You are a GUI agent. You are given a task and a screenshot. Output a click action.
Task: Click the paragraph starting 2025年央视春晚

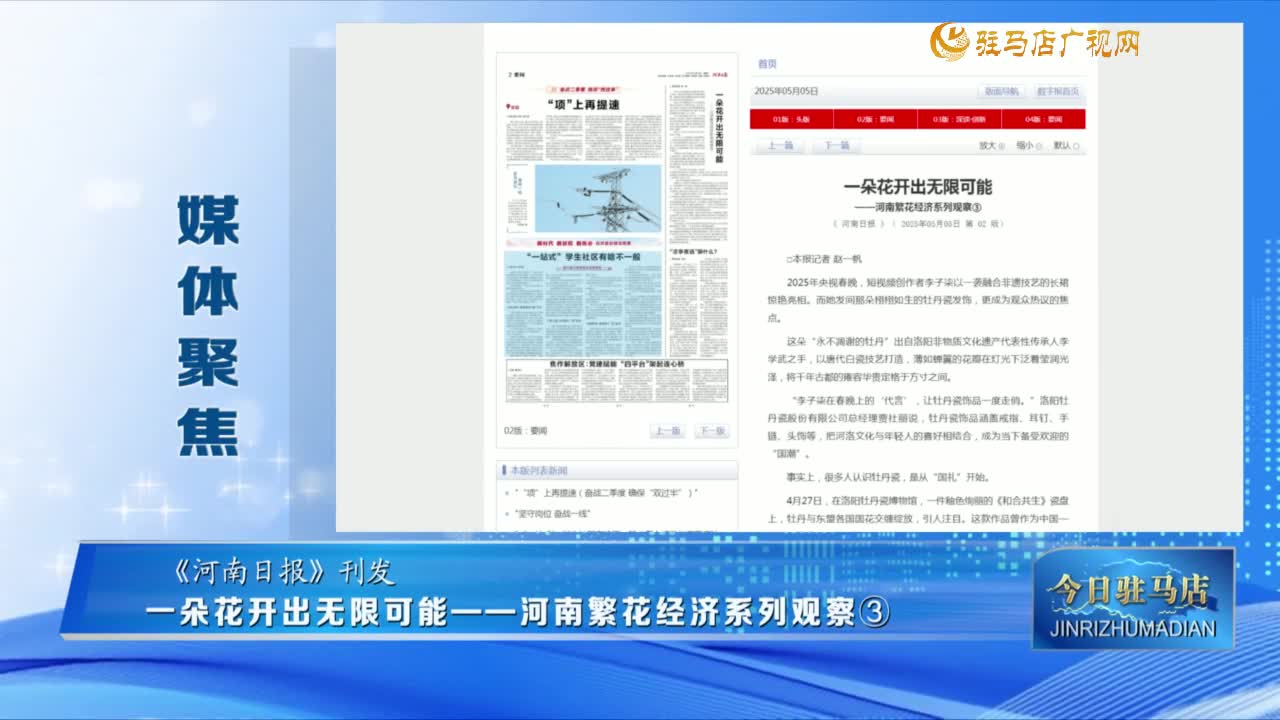pyautogui.click(x=918, y=300)
